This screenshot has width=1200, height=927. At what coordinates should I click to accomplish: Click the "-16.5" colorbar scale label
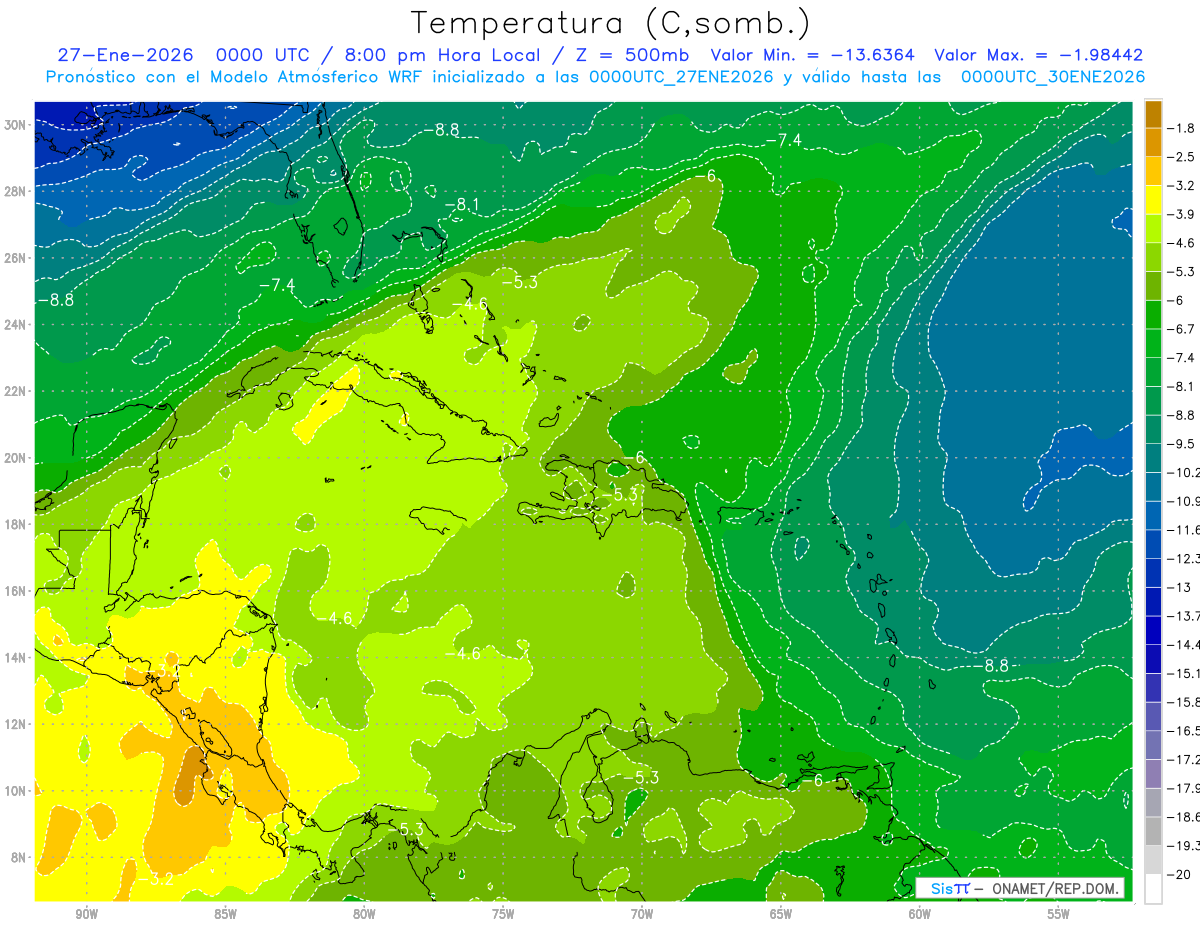click(x=1184, y=731)
